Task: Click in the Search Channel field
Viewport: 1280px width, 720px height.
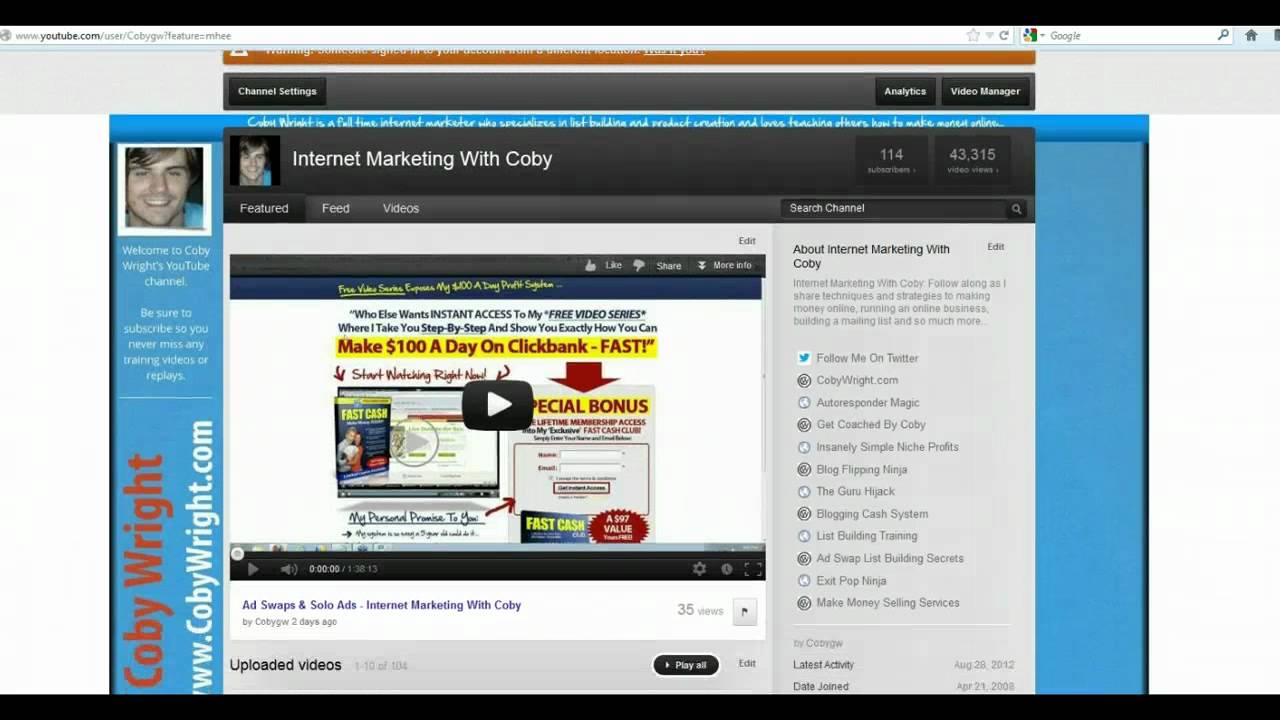Action: pos(895,208)
